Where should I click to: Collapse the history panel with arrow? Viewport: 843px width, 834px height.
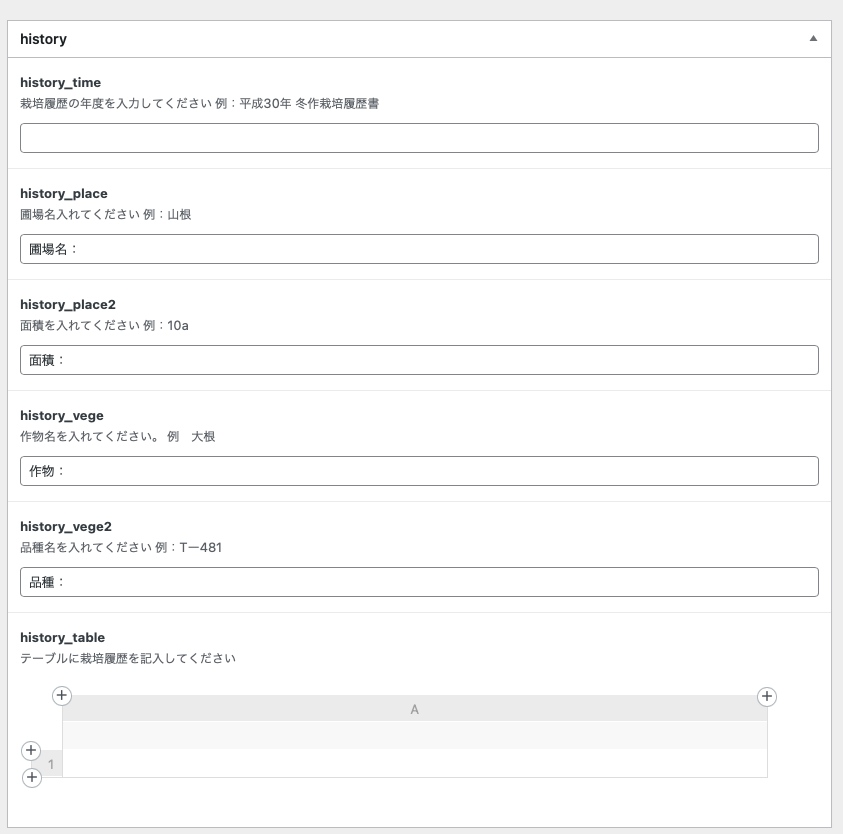pos(813,39)
